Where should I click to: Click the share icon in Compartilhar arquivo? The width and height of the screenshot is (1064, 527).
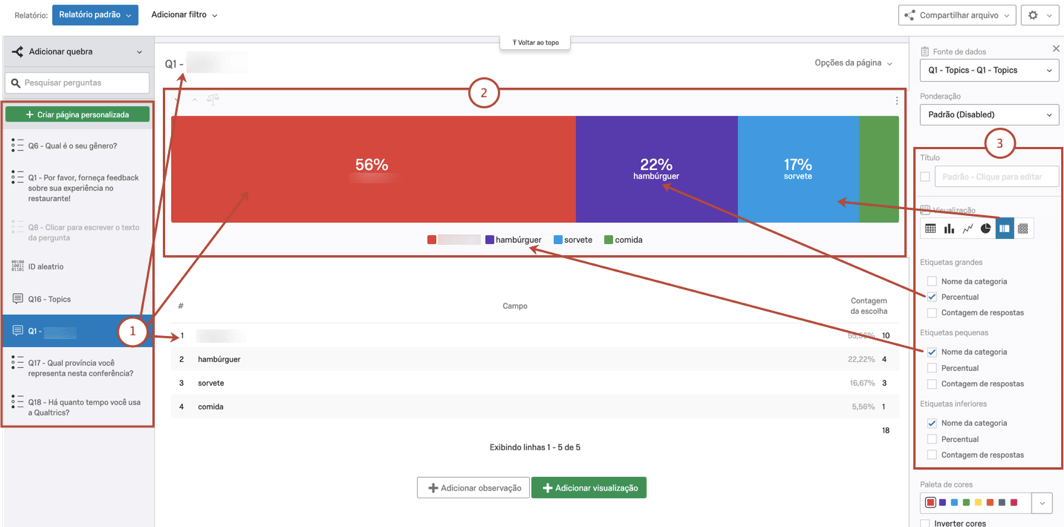(910, 15)
